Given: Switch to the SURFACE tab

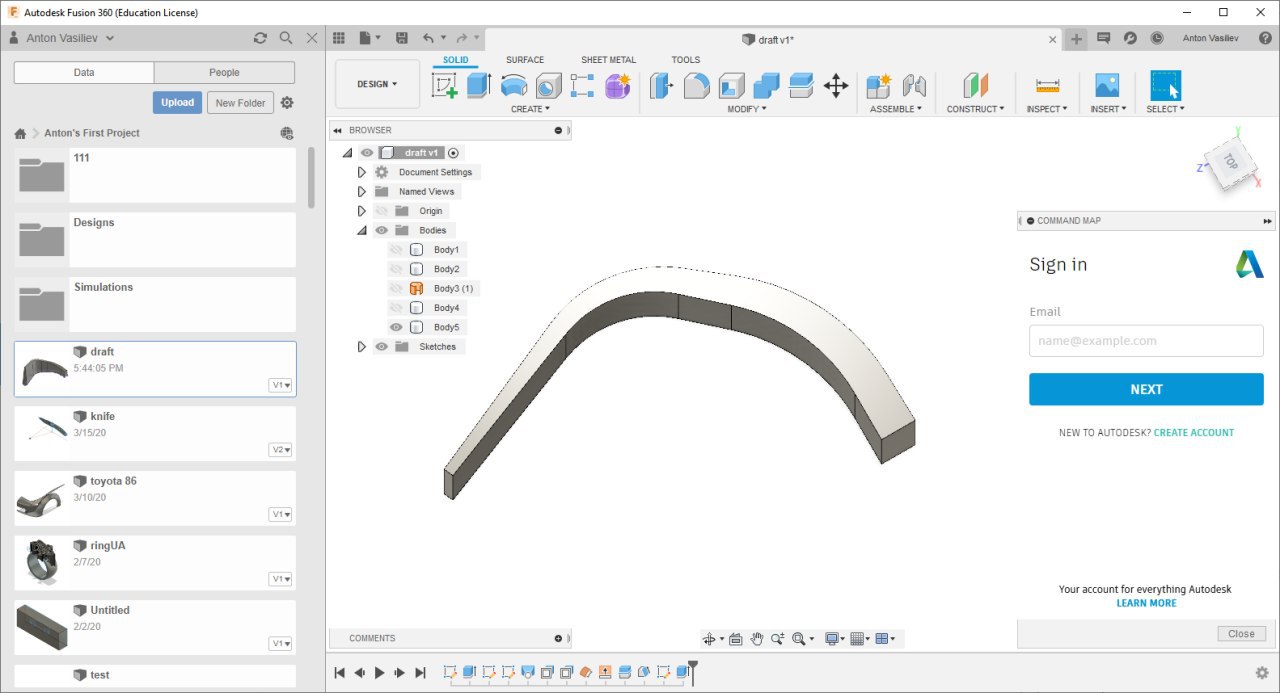Looking at the screenshot, I should point(525,60).
